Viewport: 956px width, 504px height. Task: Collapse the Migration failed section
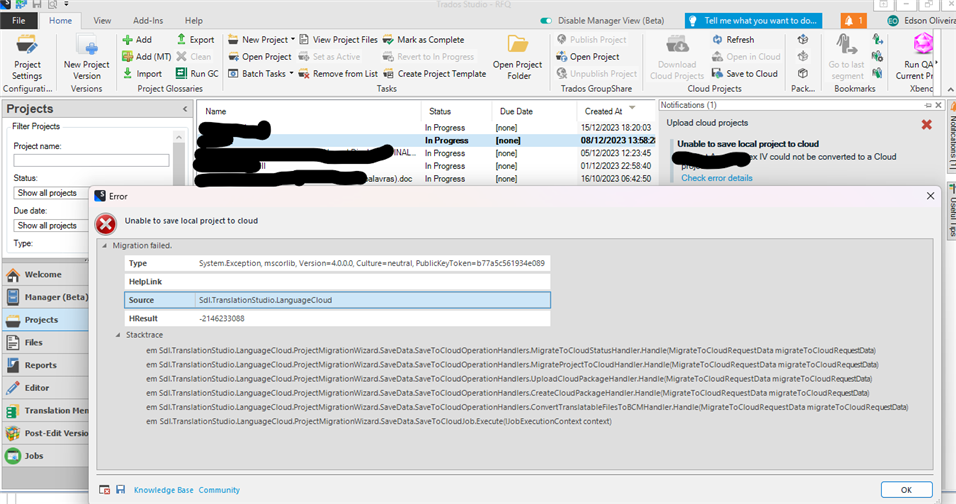click(x=104, y=246)
